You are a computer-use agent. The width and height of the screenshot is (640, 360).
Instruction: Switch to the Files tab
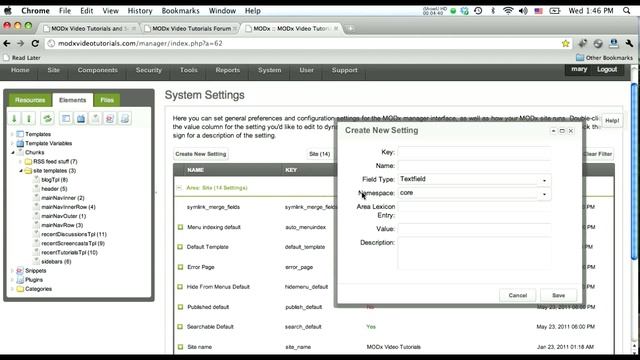pos(107,100)
